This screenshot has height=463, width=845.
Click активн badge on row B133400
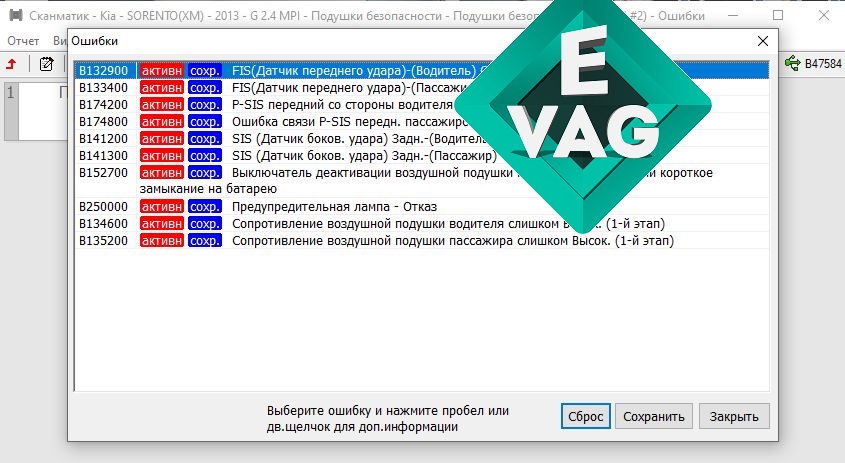coord(162,88)
